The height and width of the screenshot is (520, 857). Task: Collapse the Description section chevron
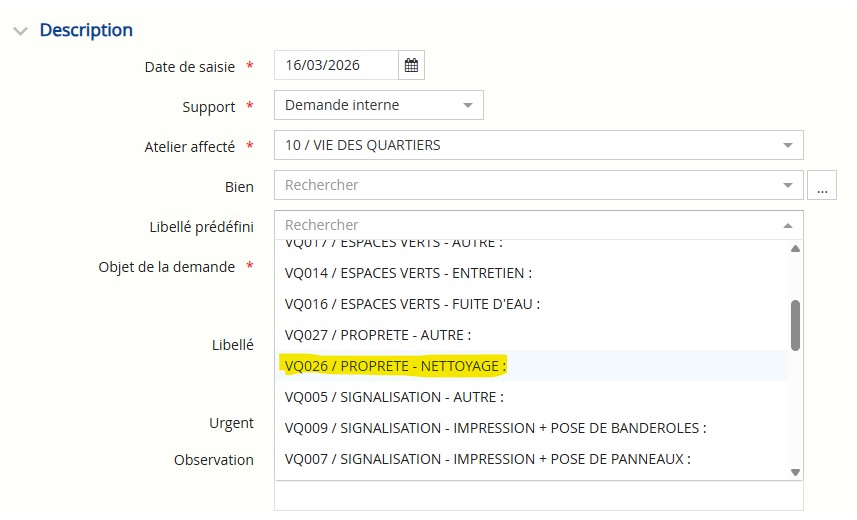(20, 31)
